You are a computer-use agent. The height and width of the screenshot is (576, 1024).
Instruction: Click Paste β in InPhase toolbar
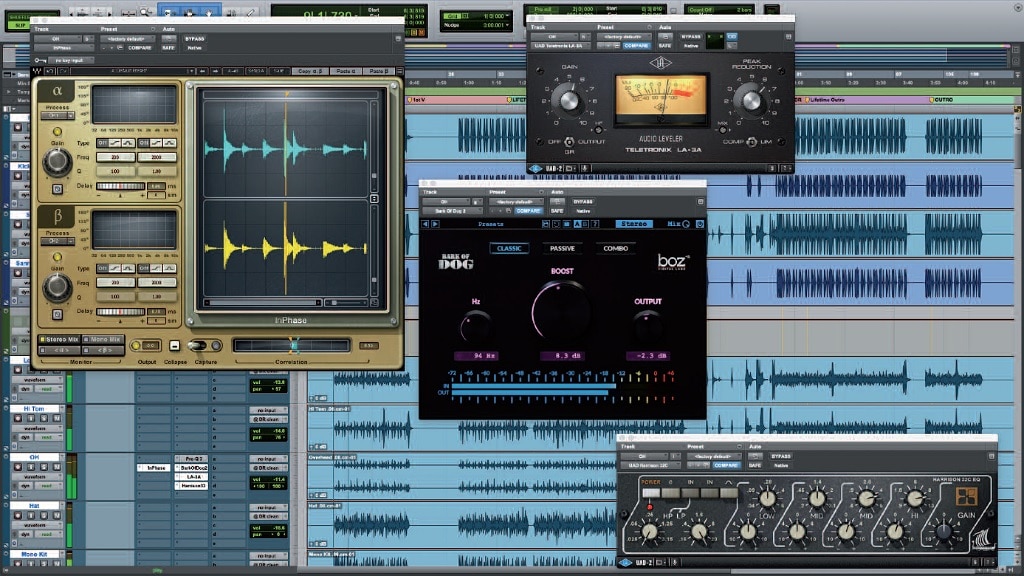(378, 71)
